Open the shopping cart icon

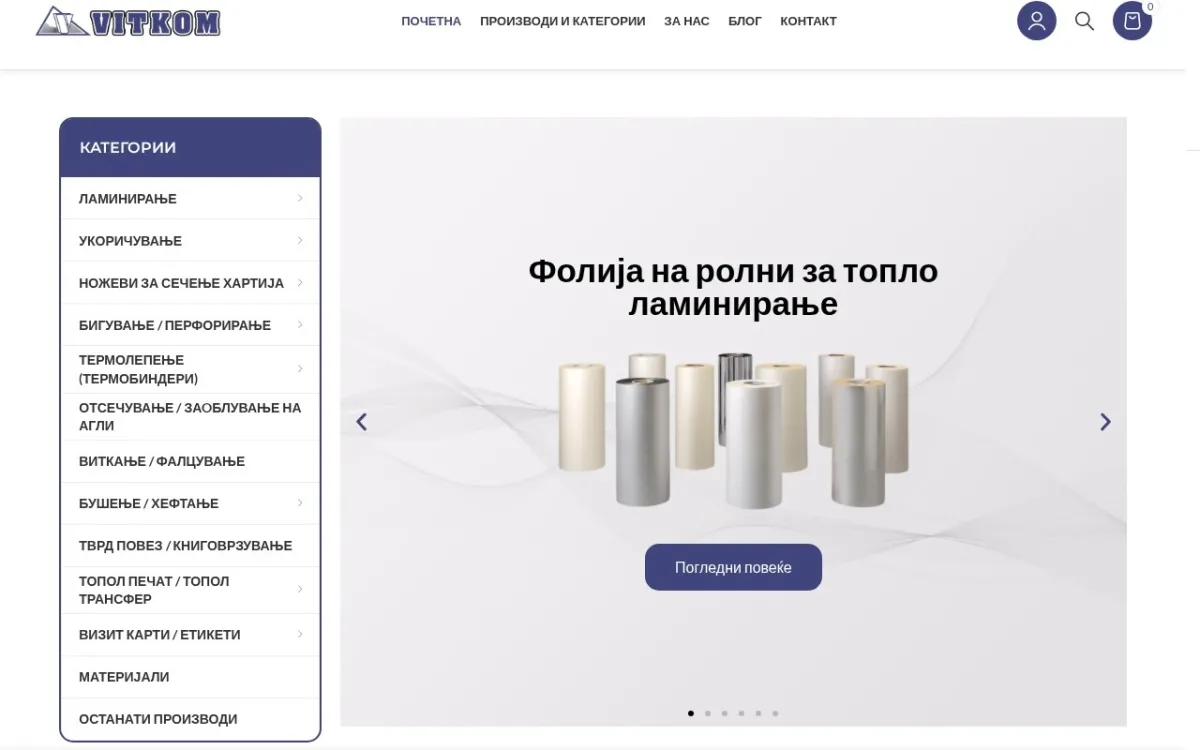click(x=1132, y=21)
